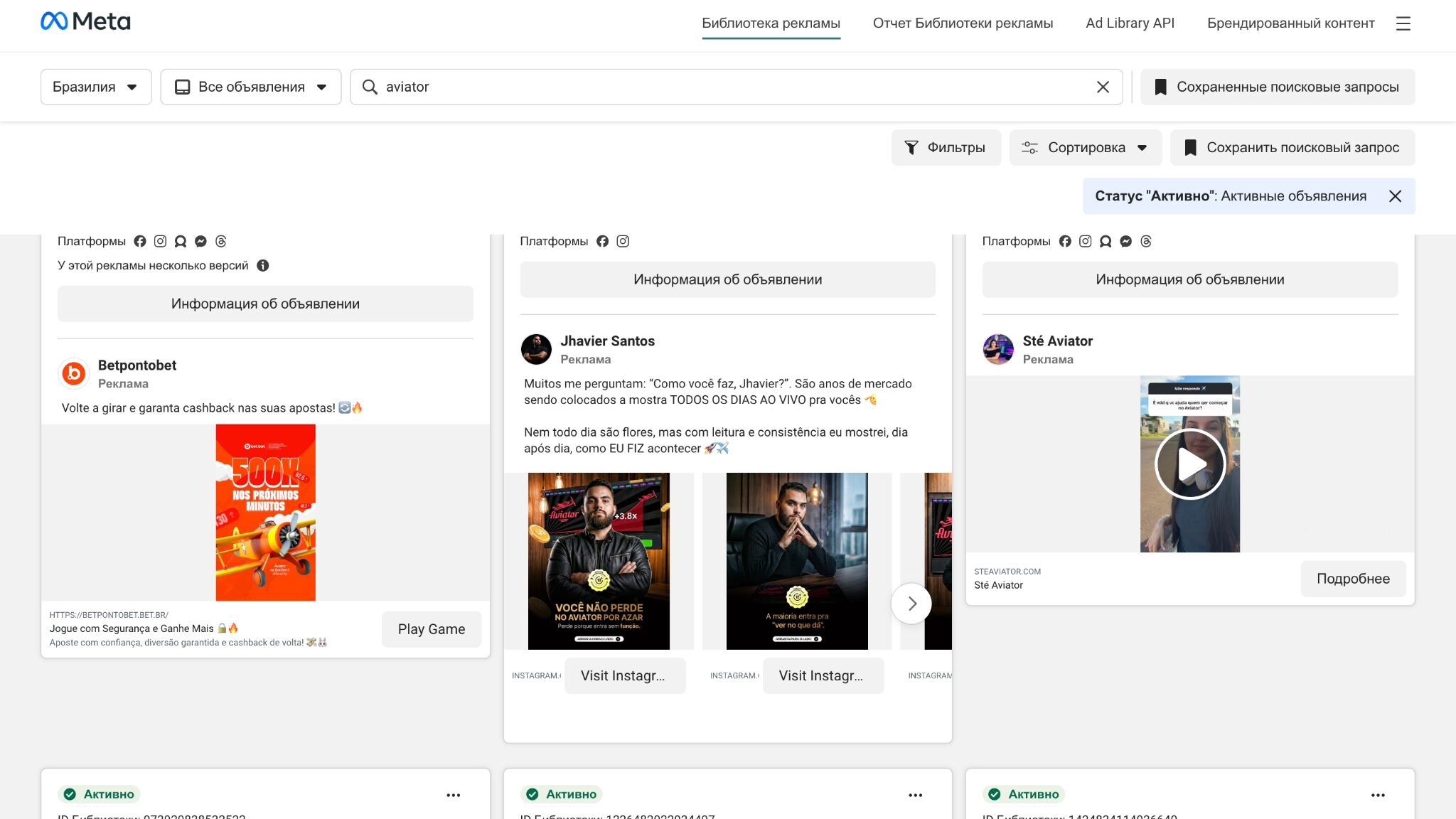Open the Все объявления category dropdown
1456x819 pixels.
point(251,87)
